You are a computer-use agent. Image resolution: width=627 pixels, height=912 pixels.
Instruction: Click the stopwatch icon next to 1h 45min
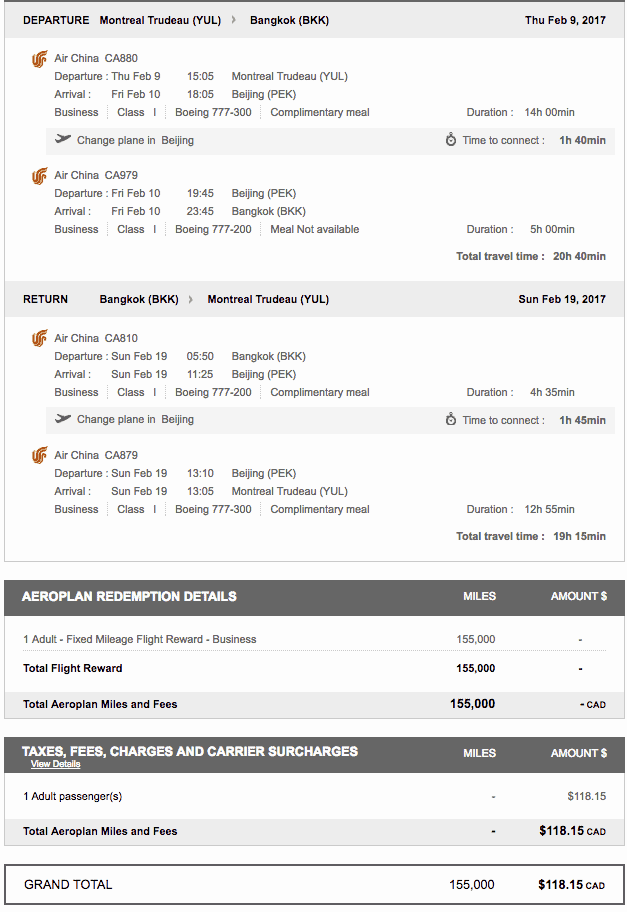451,420
